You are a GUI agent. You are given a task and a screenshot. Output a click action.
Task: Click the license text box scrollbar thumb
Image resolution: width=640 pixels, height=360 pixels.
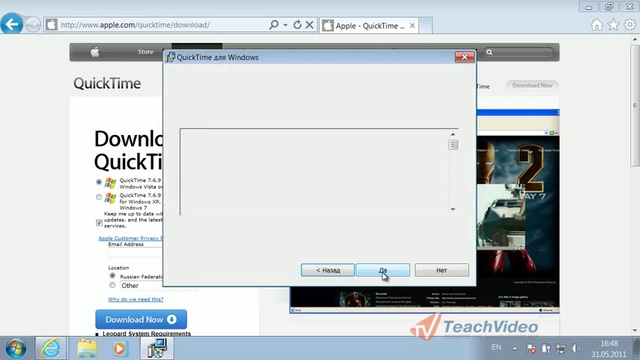pos(453,144)
